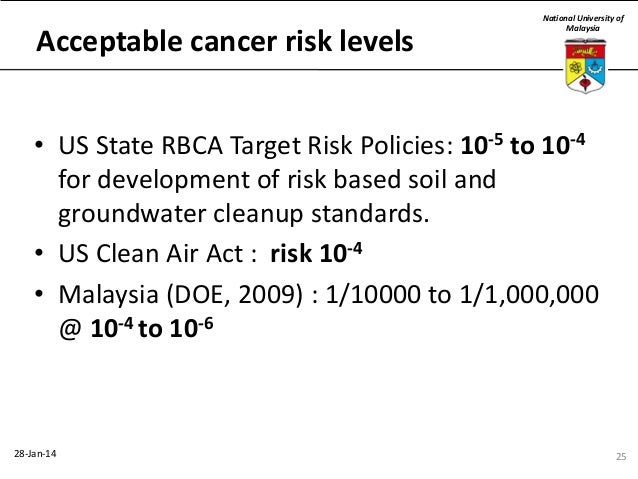
Task: Click the '@' symbol on last line
Action: [x=71, y=329]
